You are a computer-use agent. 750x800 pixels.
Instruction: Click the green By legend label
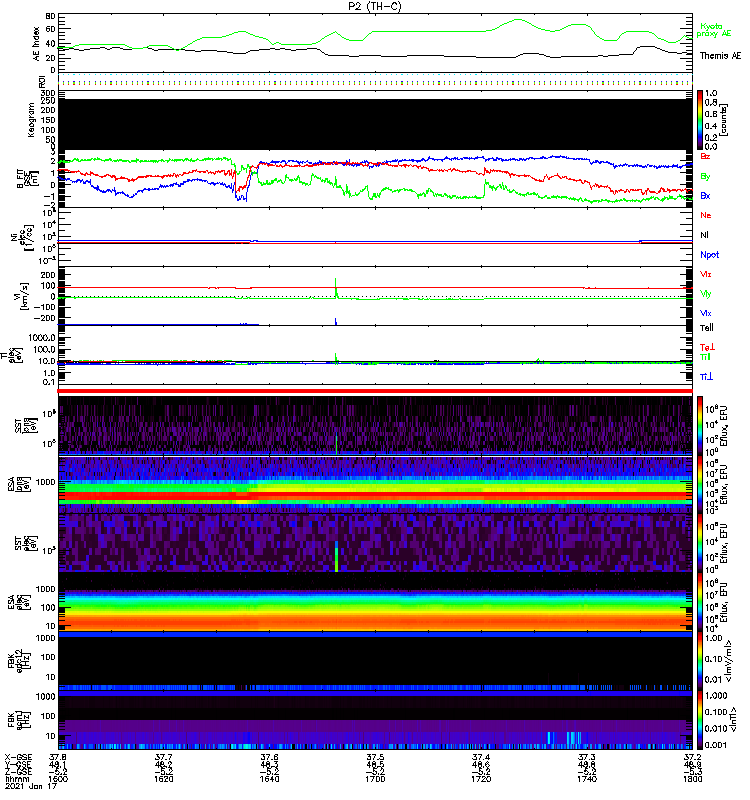(706, 177)
